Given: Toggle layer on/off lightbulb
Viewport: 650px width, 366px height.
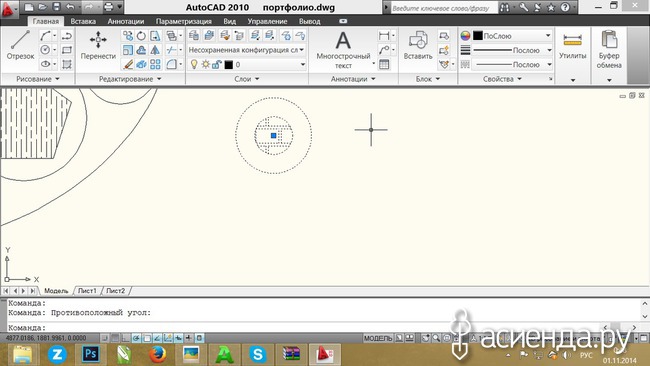Looking at the screenshot, I should [194, 65].
